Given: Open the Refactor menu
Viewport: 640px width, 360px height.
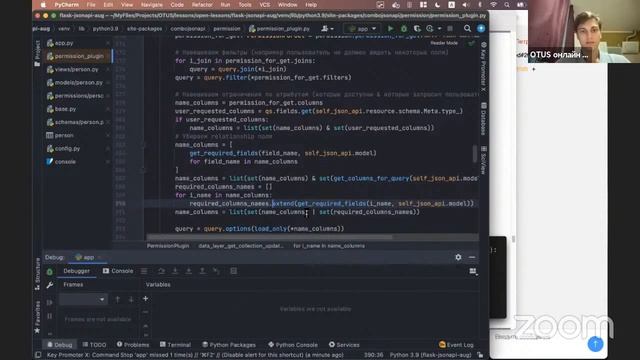Looking at the screenshot, I should pos(202,5).
